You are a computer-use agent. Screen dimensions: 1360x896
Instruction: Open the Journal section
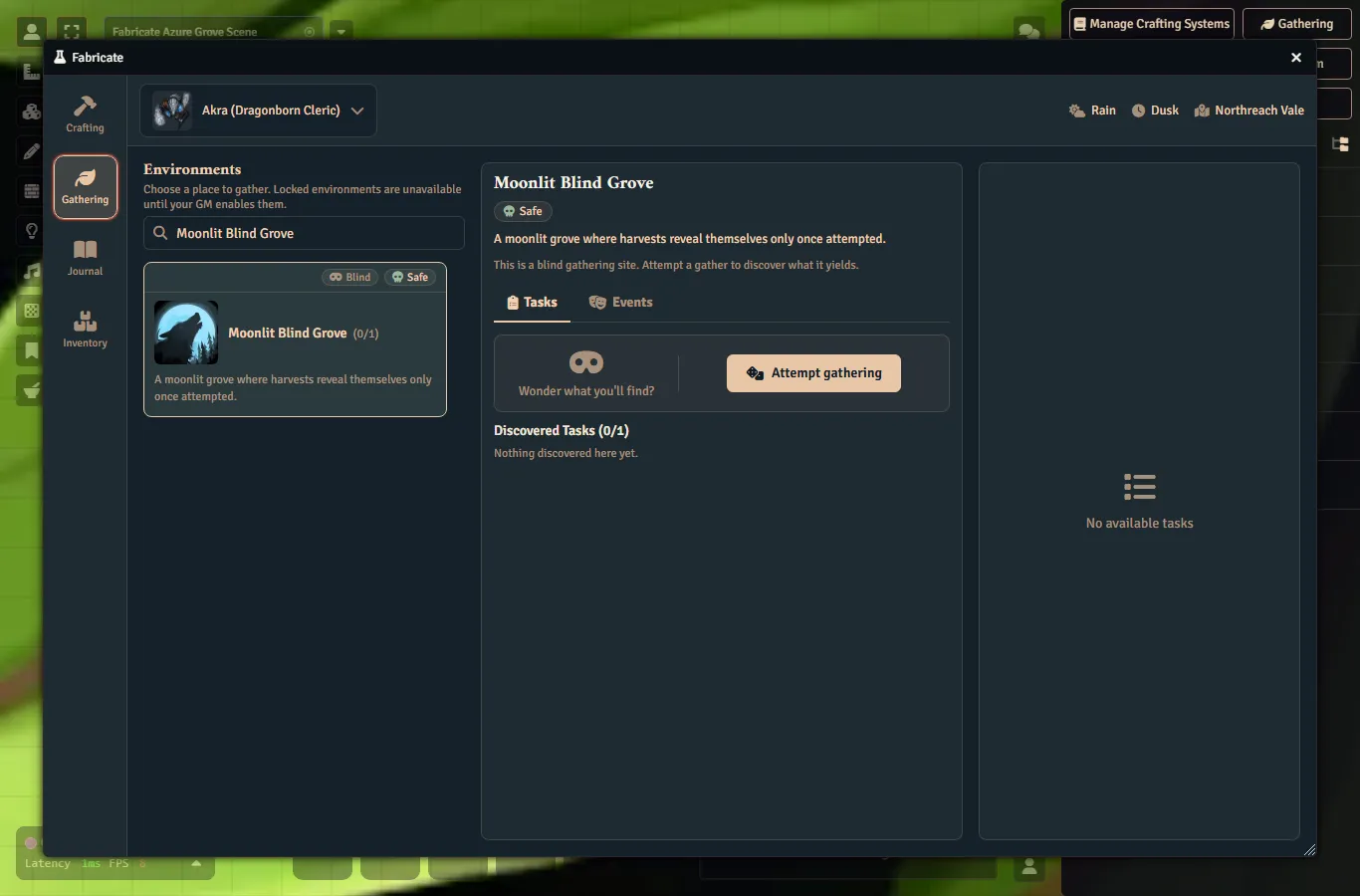point(85,258)
